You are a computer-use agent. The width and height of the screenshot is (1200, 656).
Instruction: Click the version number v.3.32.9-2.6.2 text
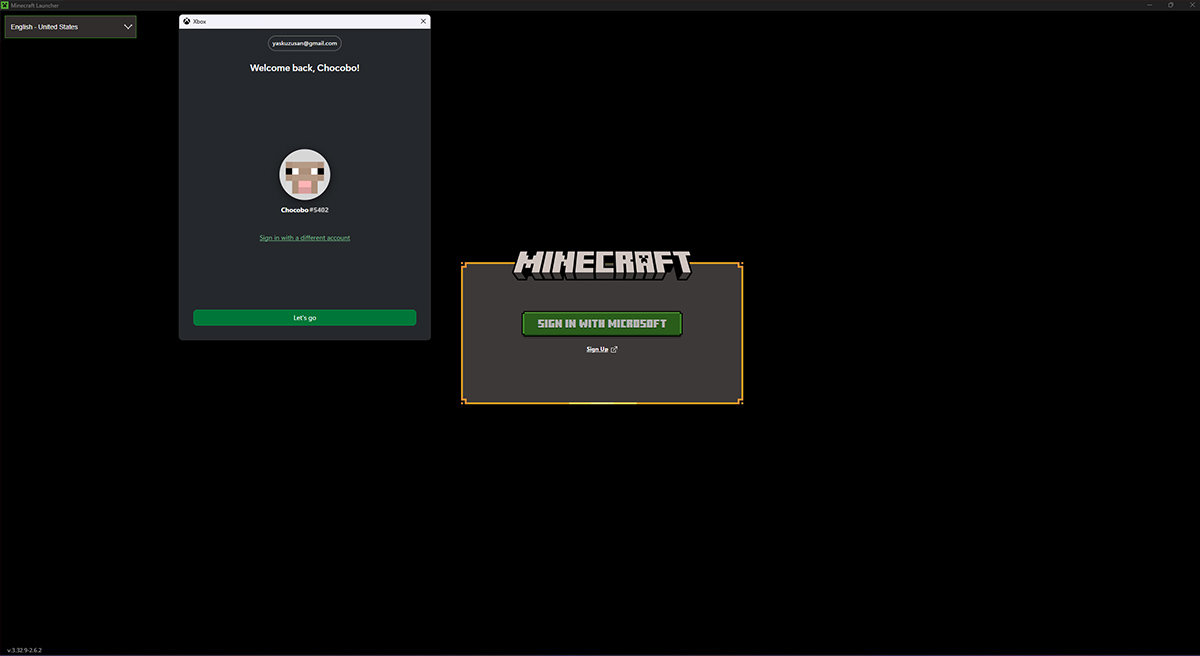[24, 650]
